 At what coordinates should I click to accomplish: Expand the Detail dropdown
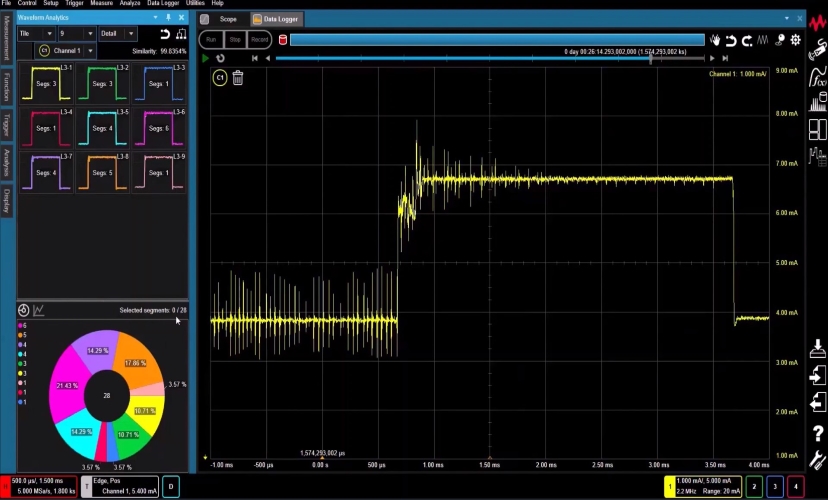116,34
